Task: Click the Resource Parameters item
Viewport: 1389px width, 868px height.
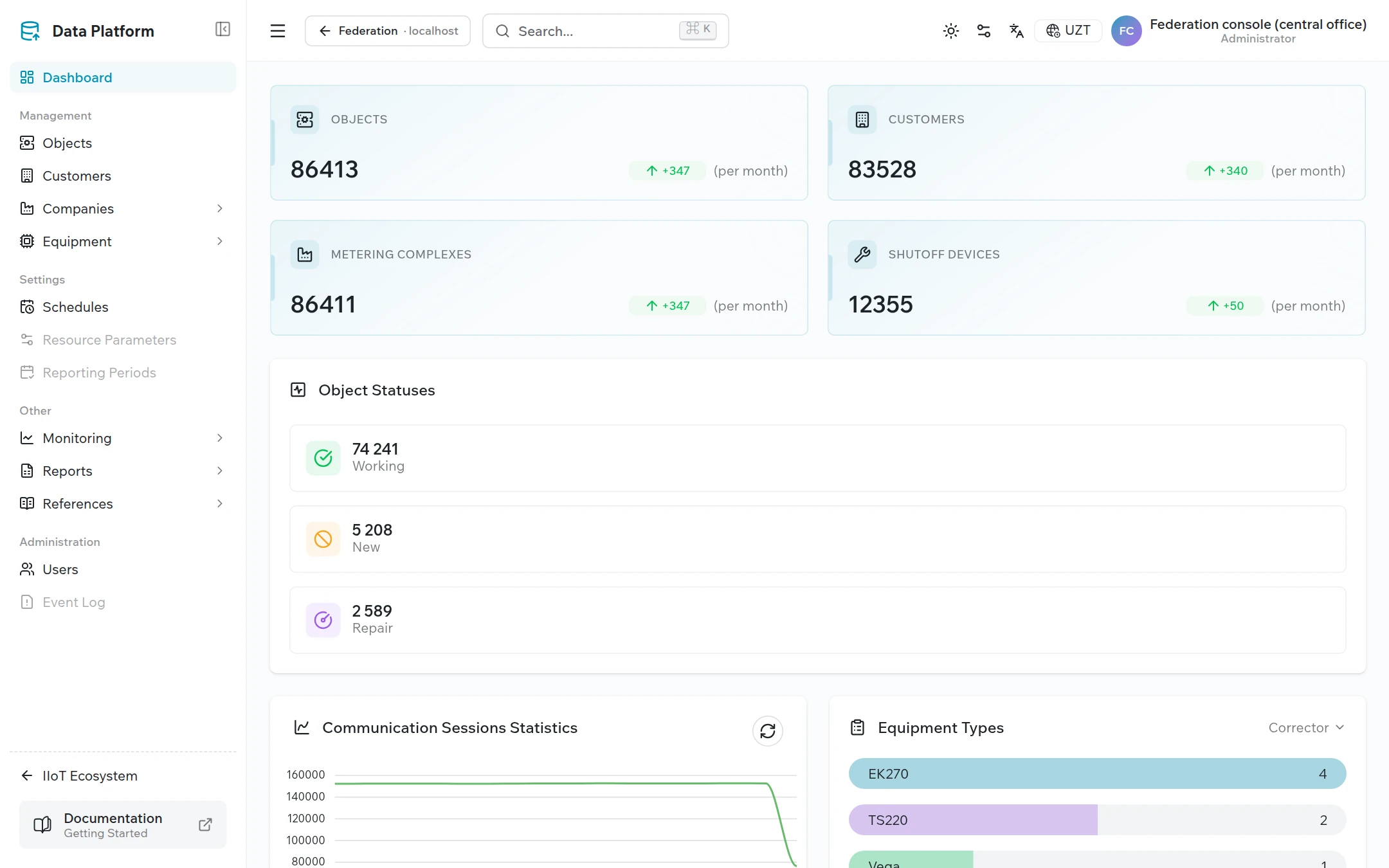Action: [x=123, y=339]
